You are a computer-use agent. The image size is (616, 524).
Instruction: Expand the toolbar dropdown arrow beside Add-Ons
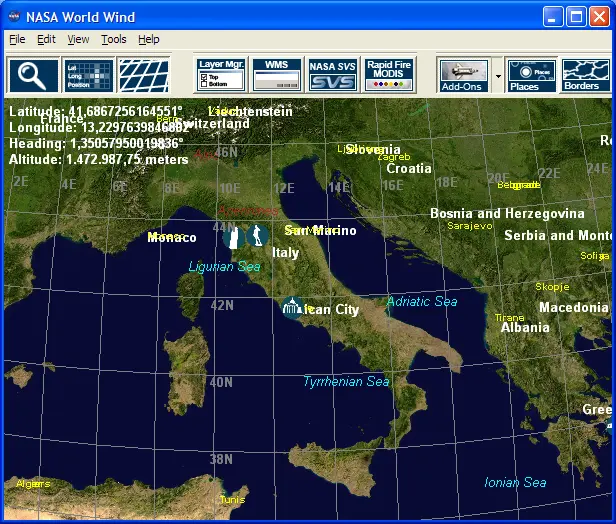tap(498, 76)
